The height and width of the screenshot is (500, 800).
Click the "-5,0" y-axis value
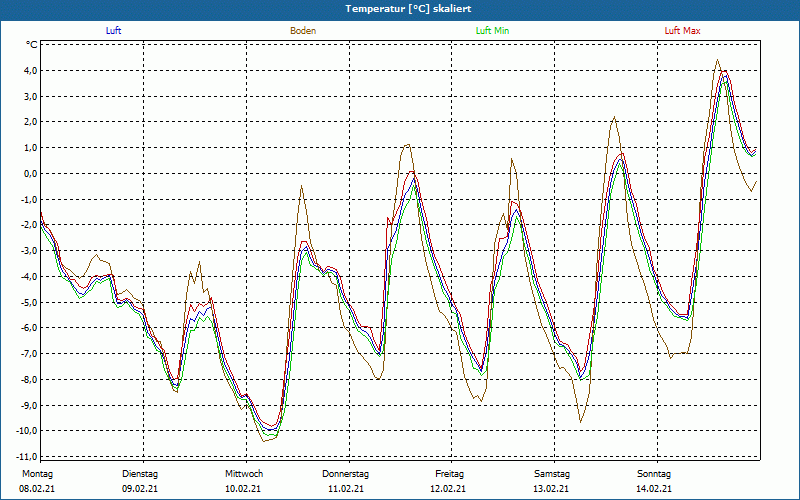point(29,303)
